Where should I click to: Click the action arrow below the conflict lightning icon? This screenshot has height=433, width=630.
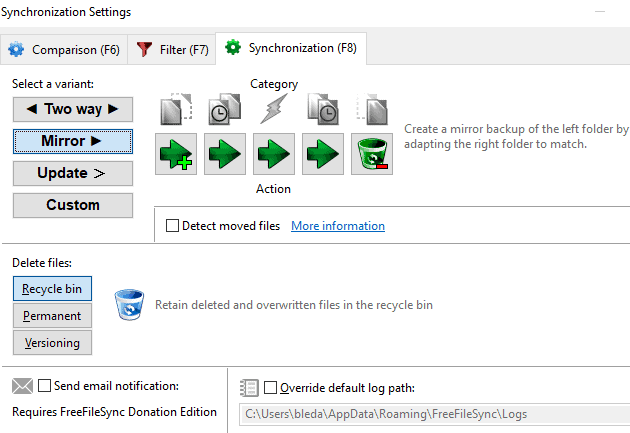tap(274, 154)
